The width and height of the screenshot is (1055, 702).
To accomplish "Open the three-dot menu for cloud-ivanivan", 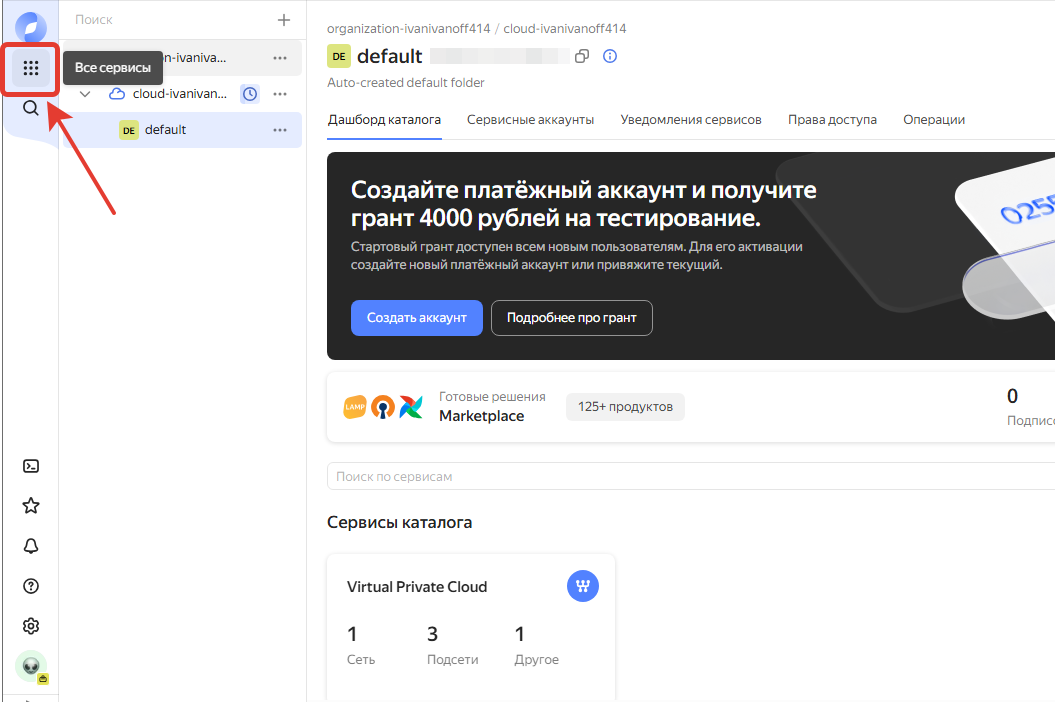I will pyautogui.click(x=280, y=94).
